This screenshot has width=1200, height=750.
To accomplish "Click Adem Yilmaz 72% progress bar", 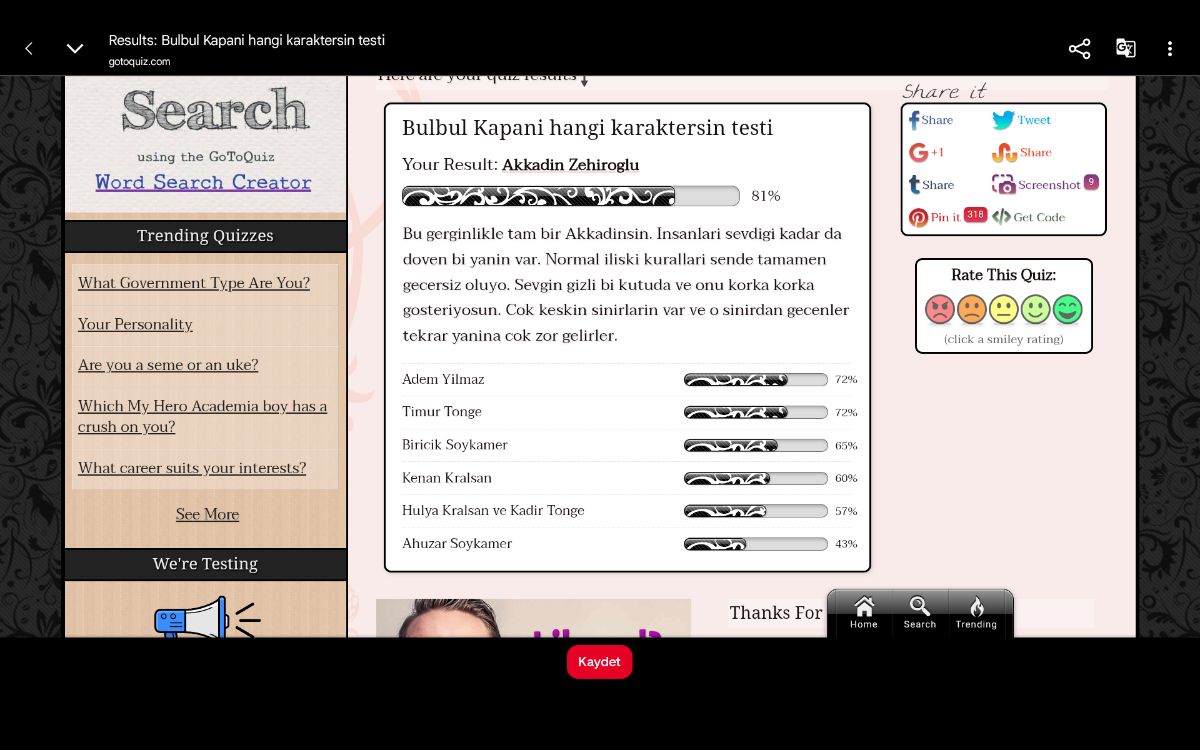I will pos(756,380).
